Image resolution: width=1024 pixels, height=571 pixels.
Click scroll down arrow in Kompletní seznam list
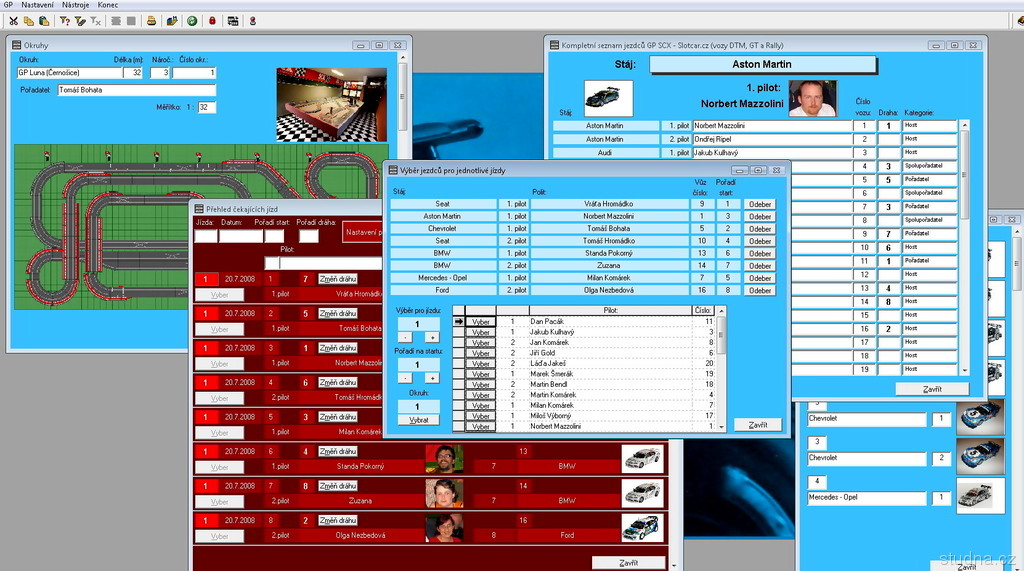(x=965, y=370)
